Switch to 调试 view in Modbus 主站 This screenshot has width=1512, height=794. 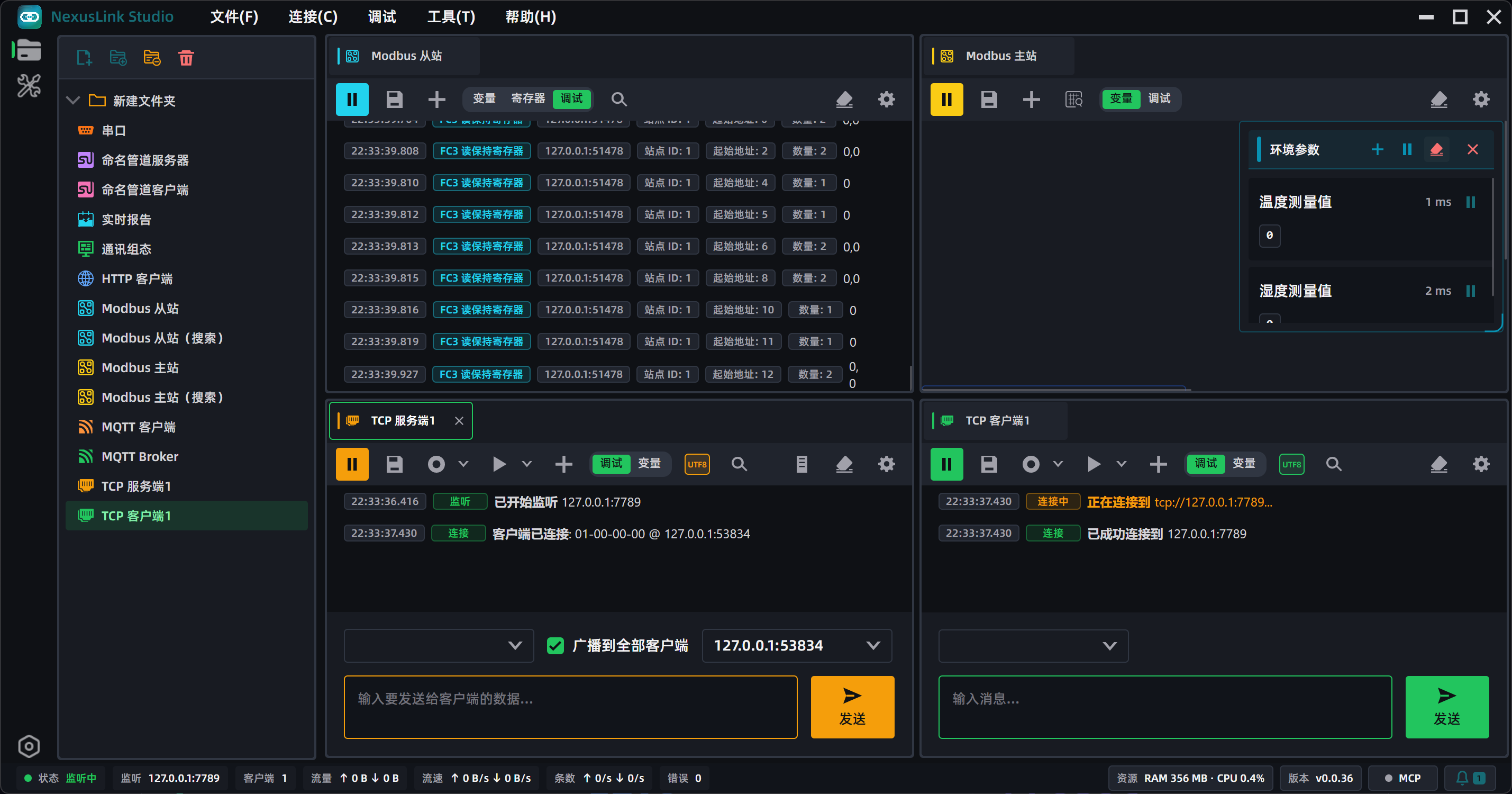click(x=1159, y=98)
